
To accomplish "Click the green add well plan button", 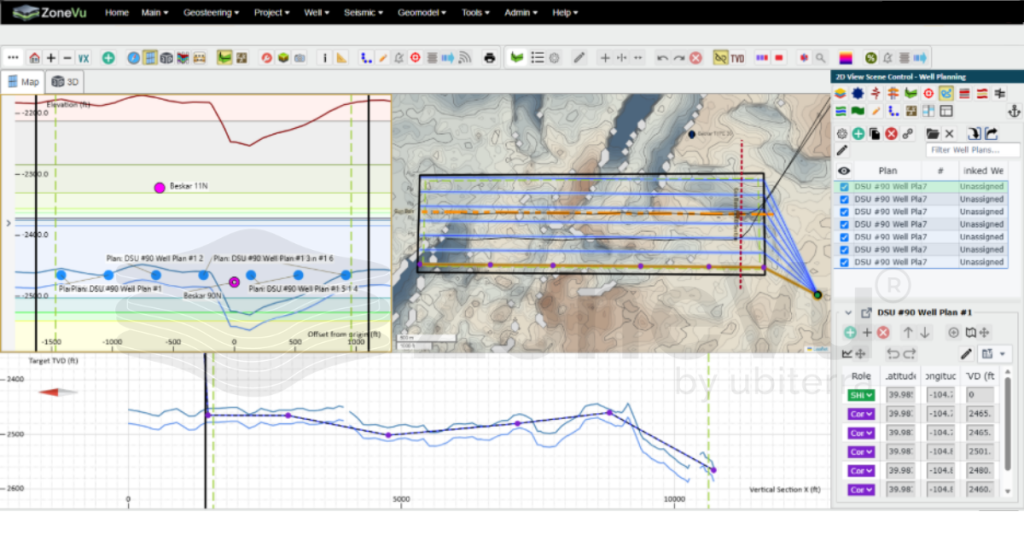I will [x=858, y=134].
